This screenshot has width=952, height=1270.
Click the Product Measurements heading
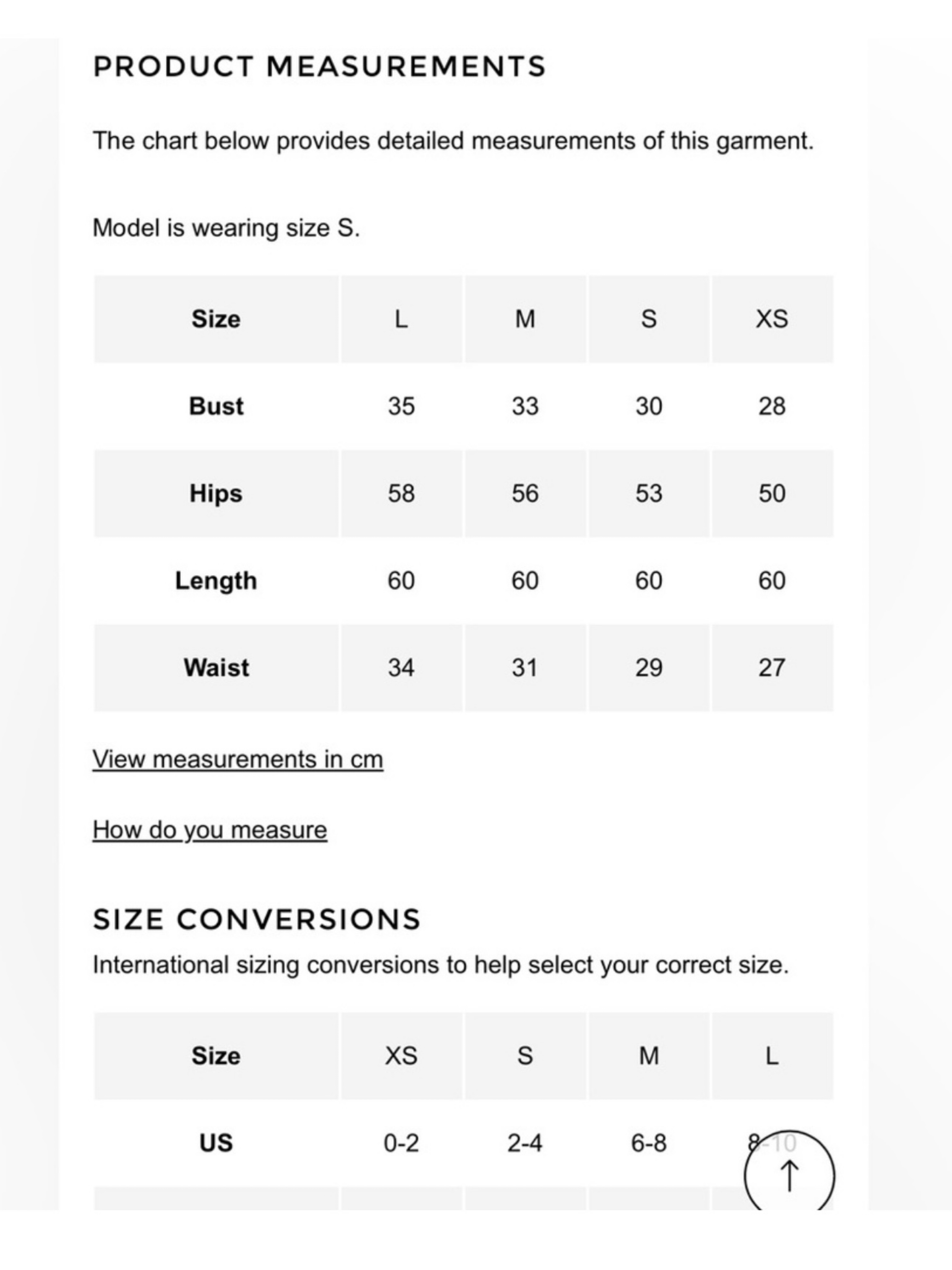coord(320,67)
